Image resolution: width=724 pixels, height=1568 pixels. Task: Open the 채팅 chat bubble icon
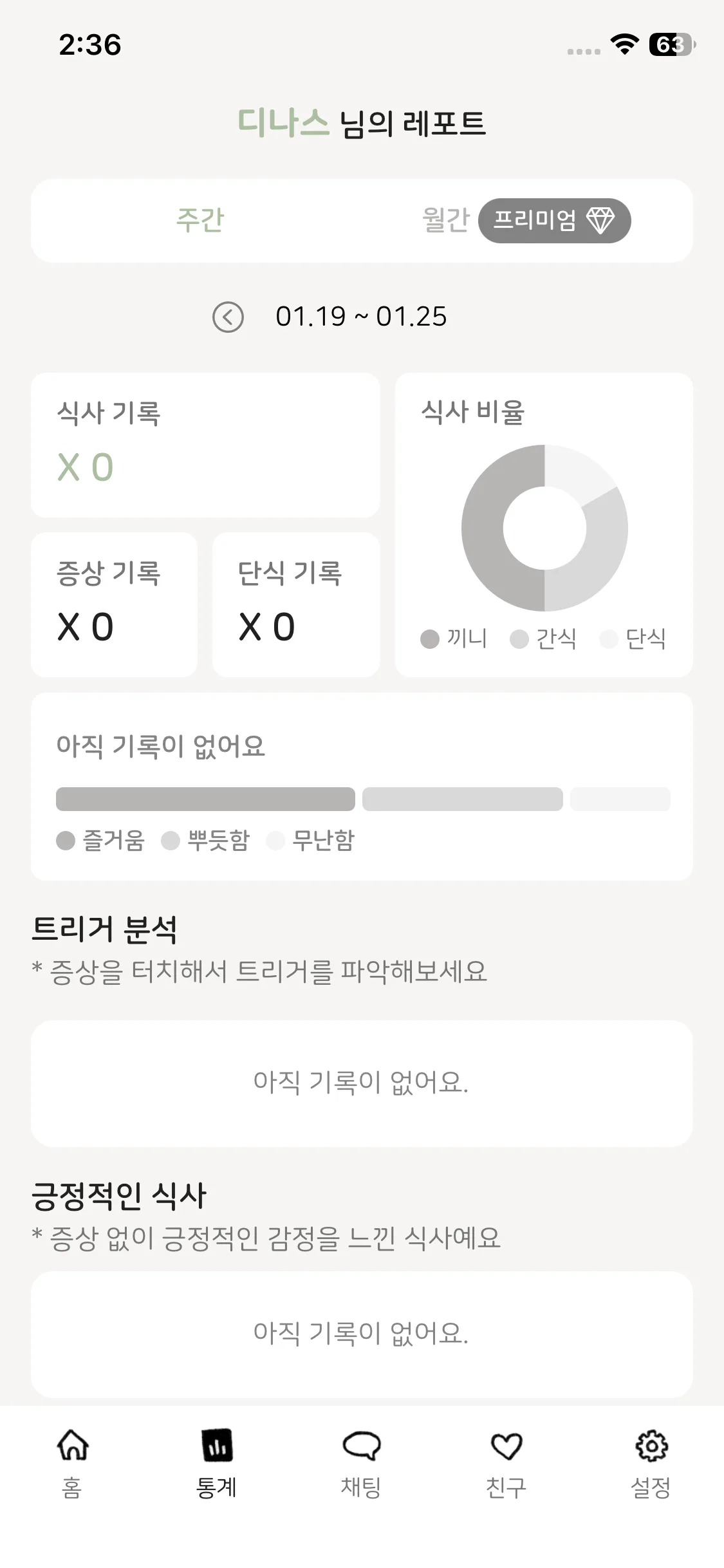click(x=361, y=1446)
